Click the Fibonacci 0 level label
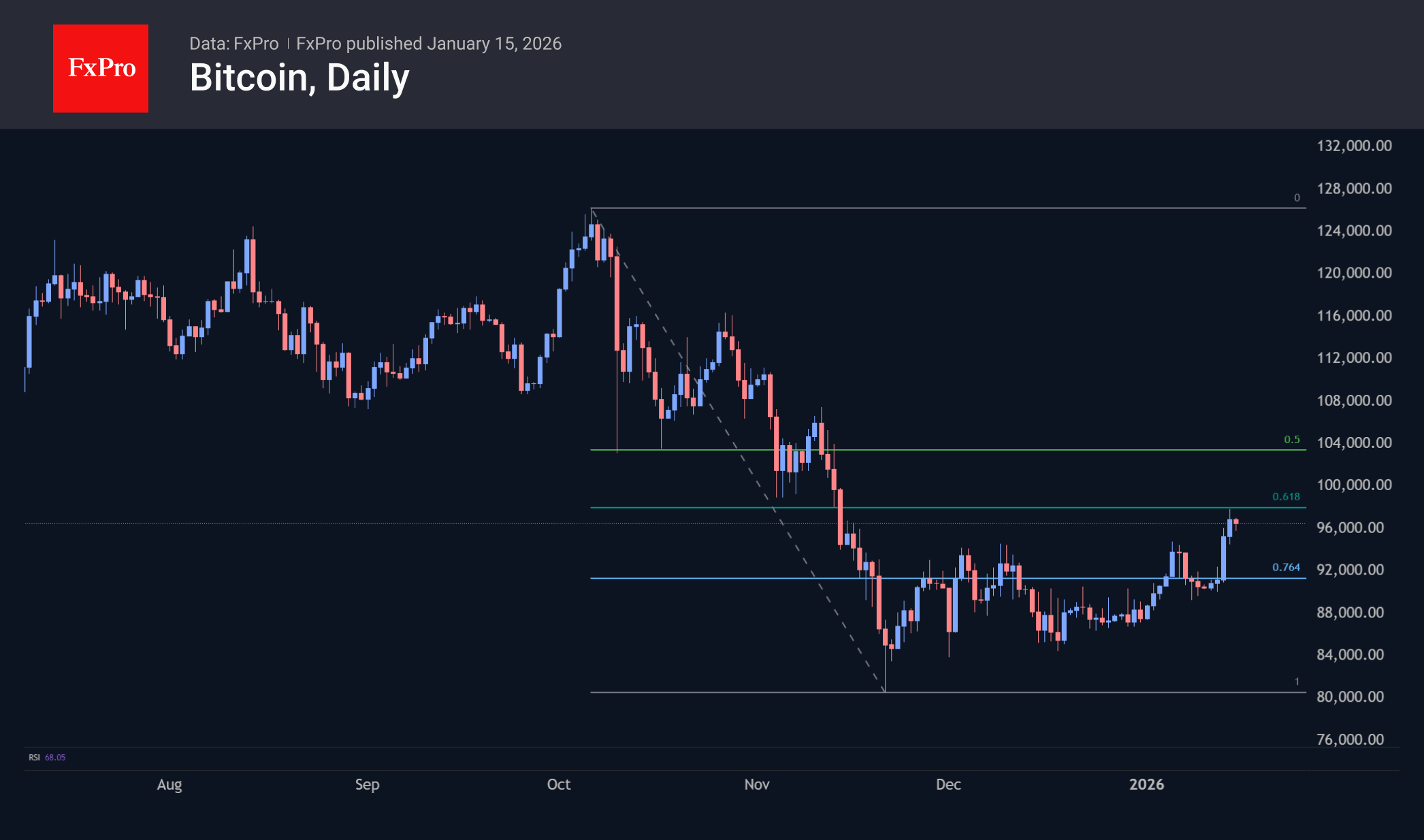Viewport: 1424px width, 840px height. click(x=1297, y=198)
